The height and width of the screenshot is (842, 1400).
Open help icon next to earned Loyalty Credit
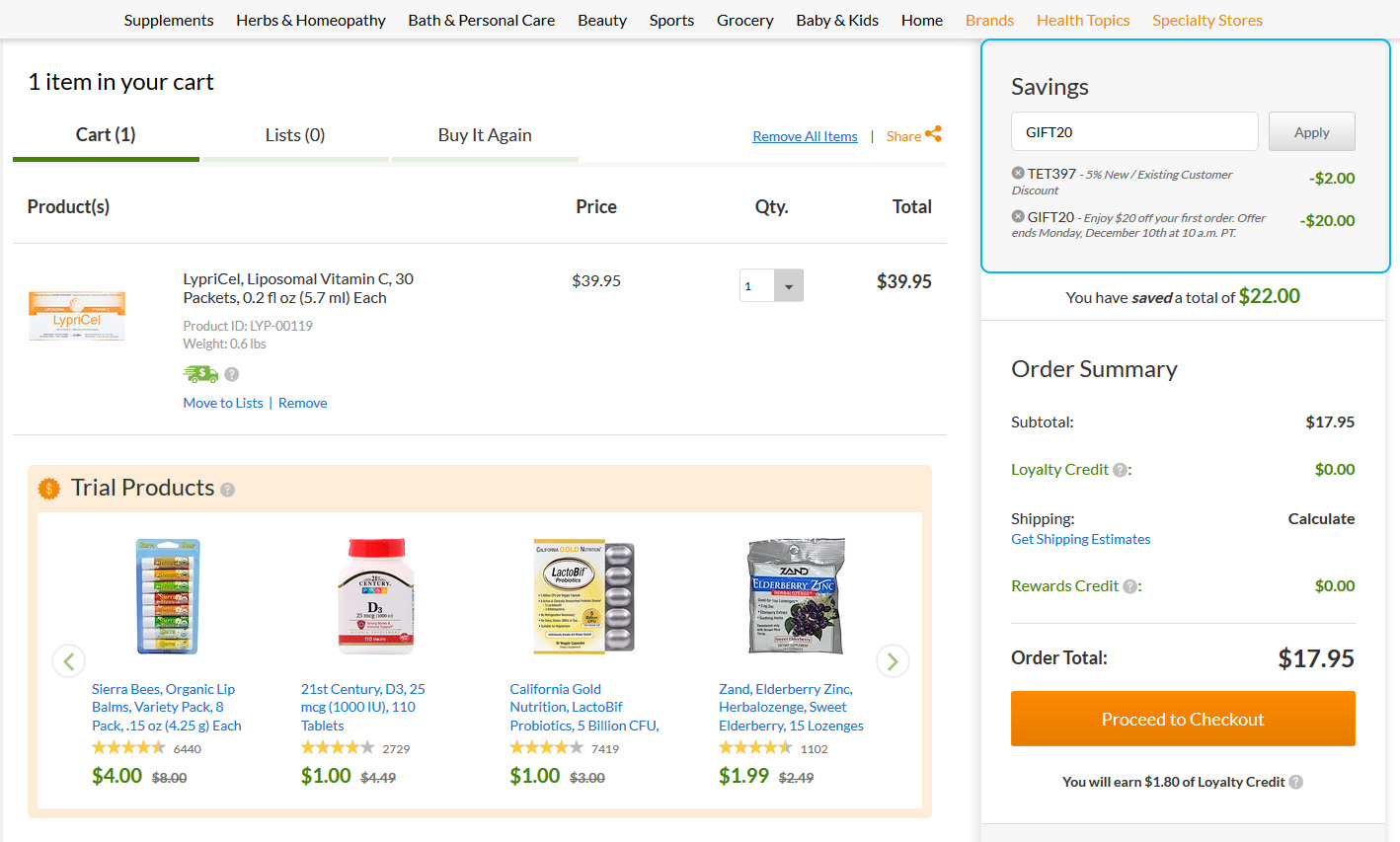[x=1296, y=782]
